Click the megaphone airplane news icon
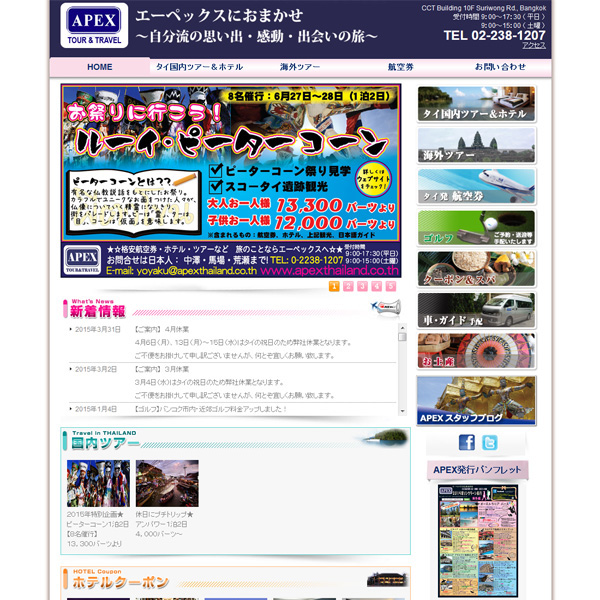 point(386,307)
